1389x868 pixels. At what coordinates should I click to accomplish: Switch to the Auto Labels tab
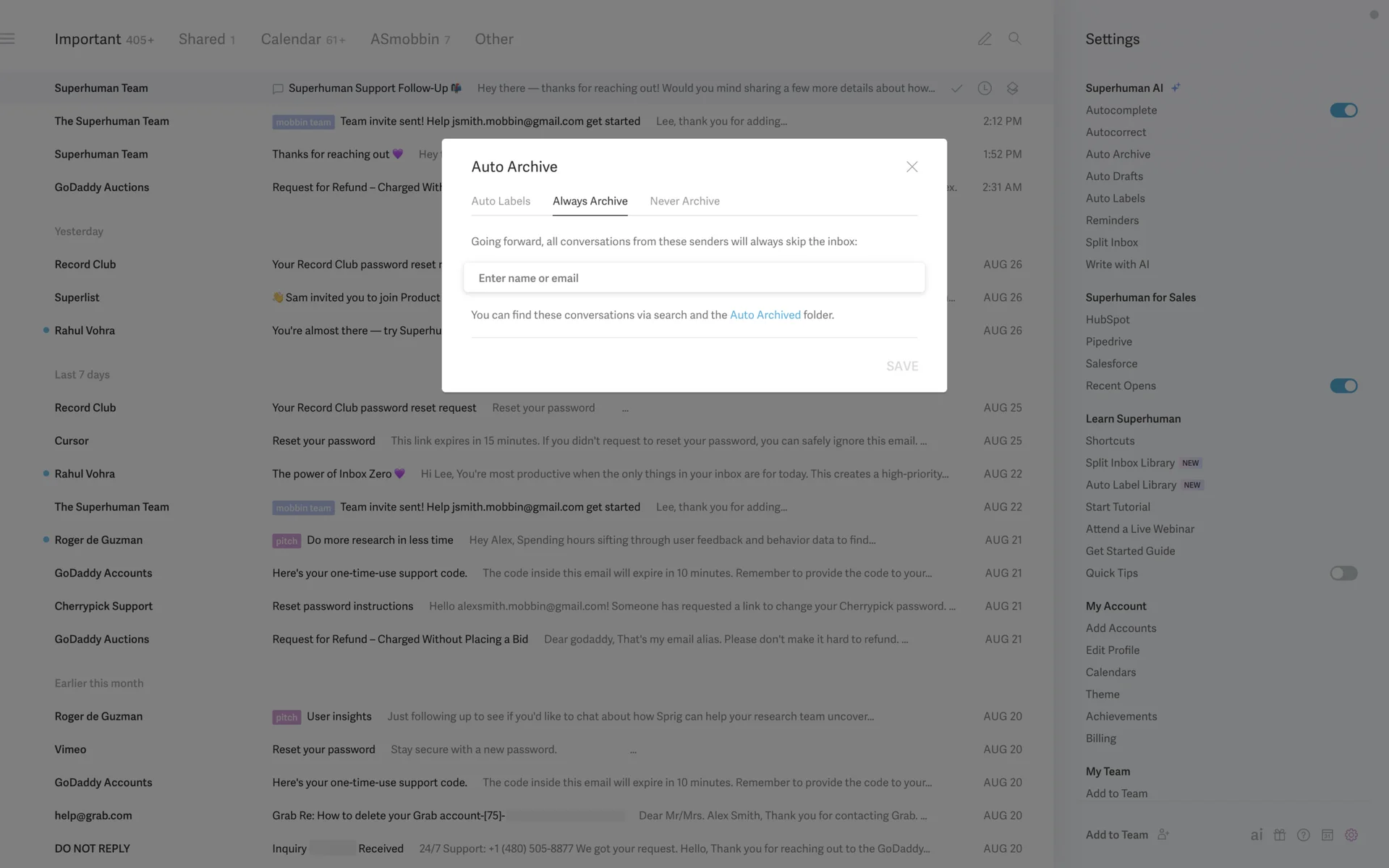point(501,201)
